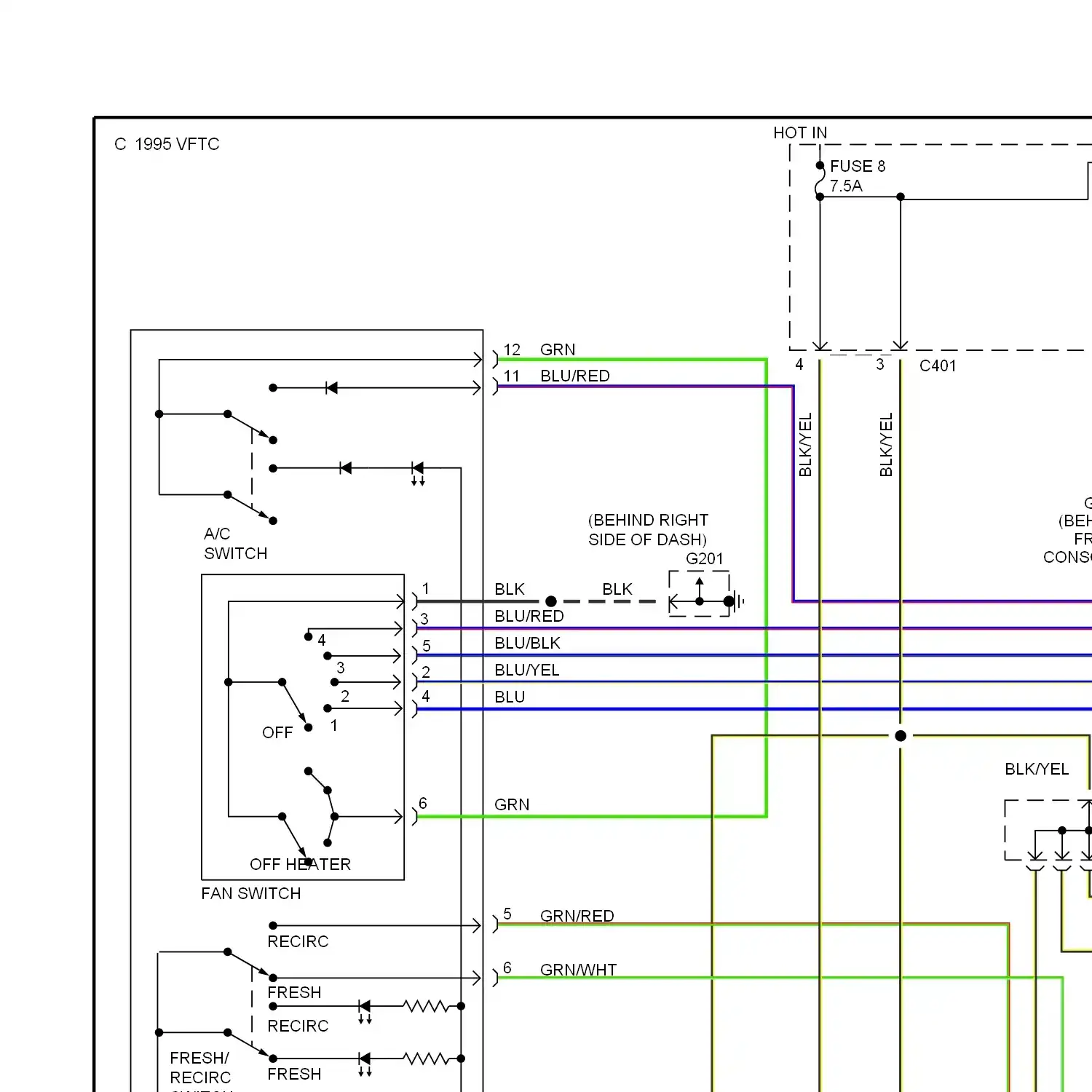
Task: Click the diode symbol on the pin 11 line
Action: click(332, 388)
